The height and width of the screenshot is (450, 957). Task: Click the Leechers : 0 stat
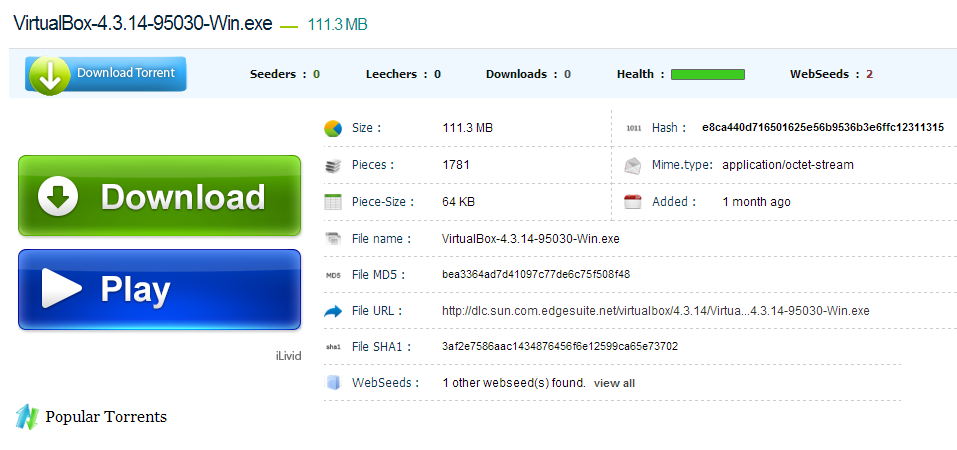[x=403, y=74]
